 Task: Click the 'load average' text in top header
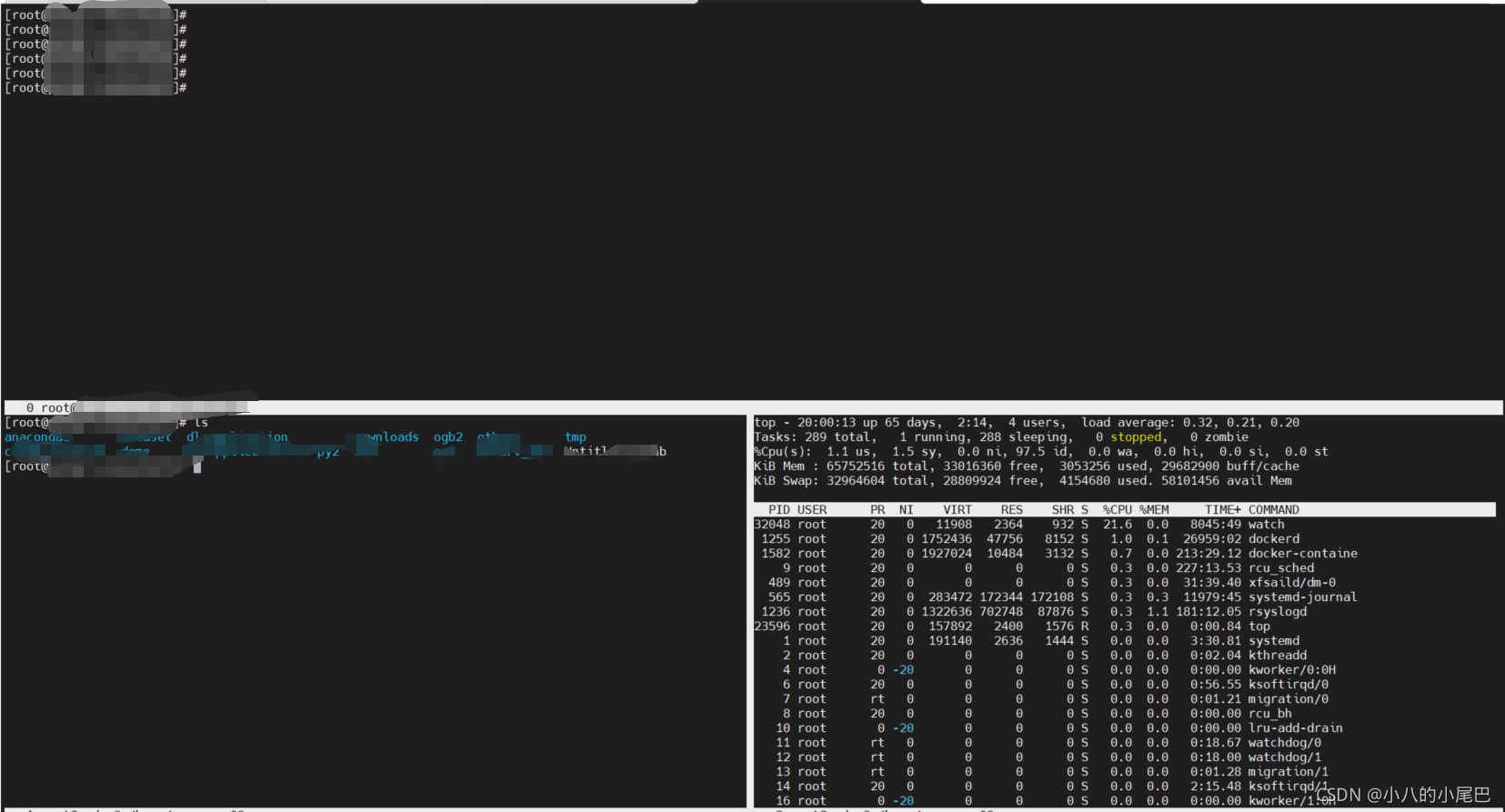1129,423
